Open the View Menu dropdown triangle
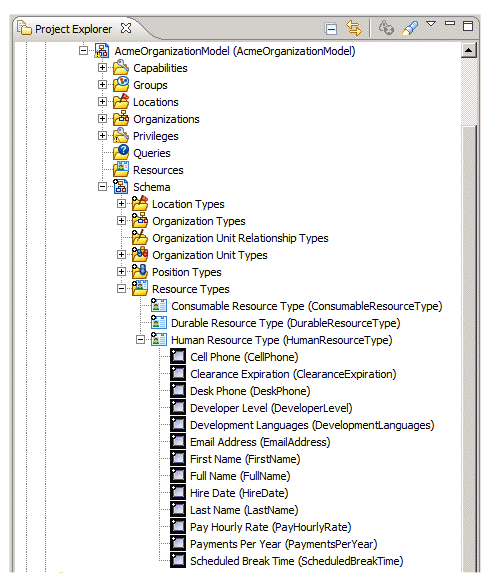The image size is (488, 579). point(431,24)
